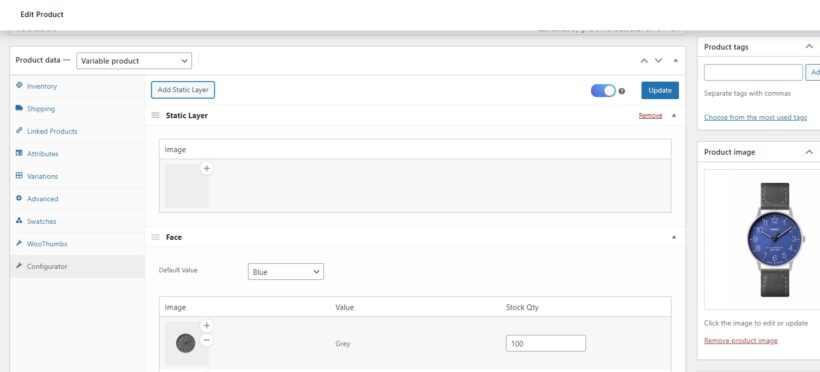Go to the Advanced tab
The width and height of the screenshot is (820, 372).
coord(77,199)
